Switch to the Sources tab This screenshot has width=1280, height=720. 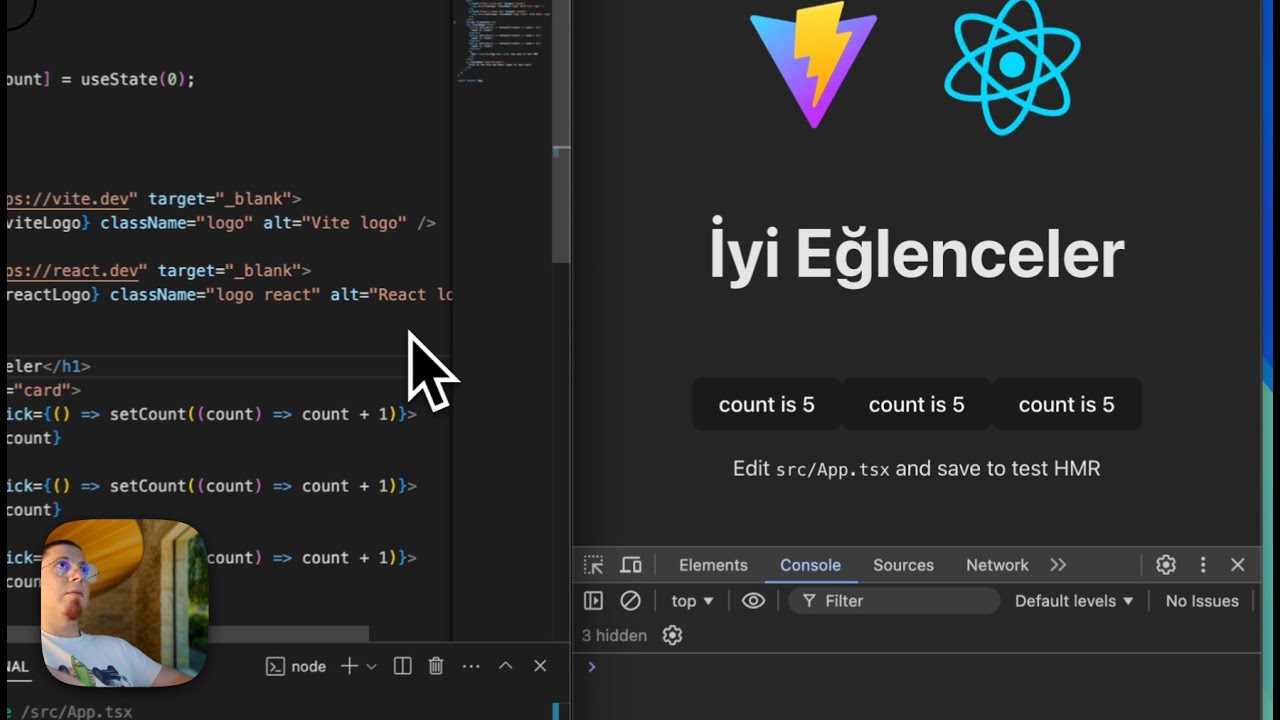903,565
